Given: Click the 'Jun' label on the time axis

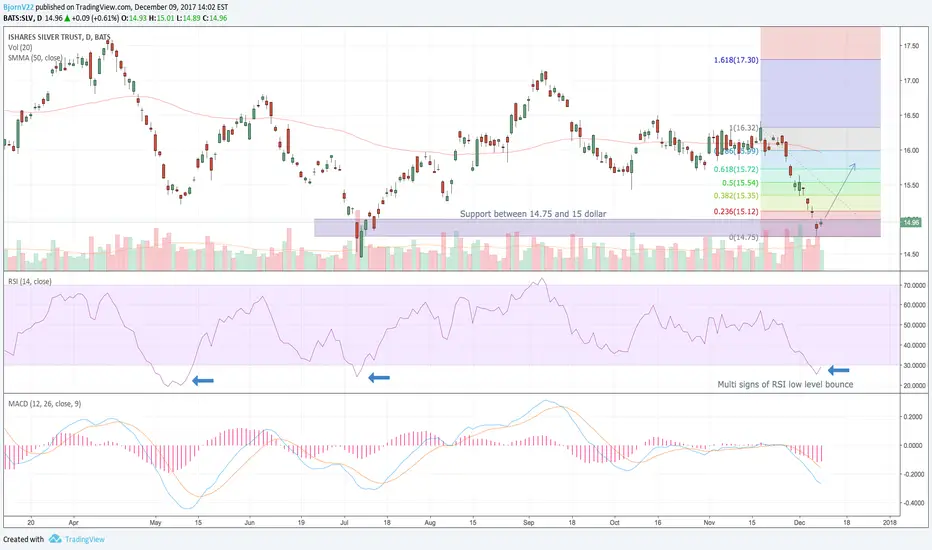Looking at the screenshot, I should click(x=250, y=523).
